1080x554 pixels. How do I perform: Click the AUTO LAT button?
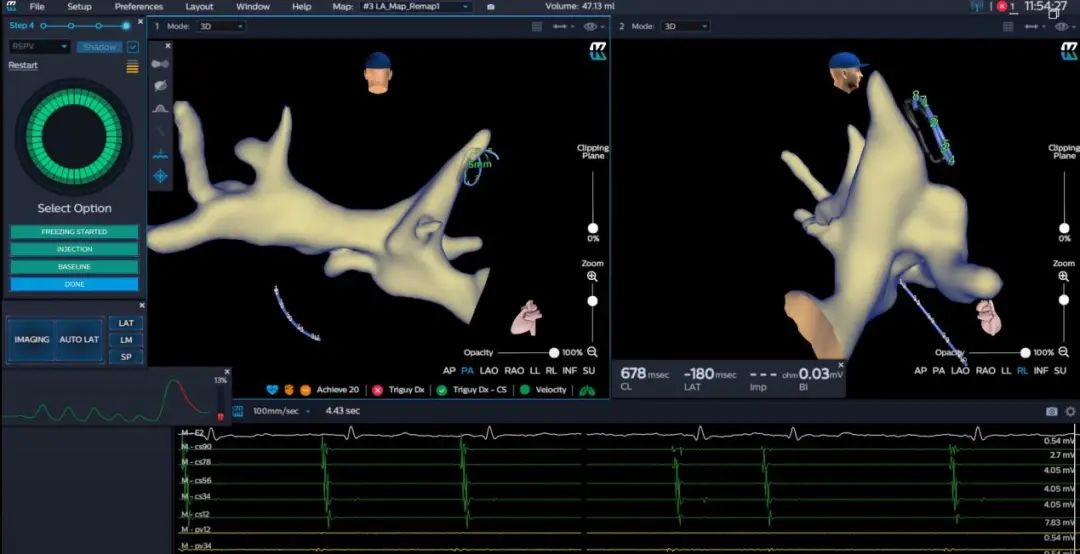click(78, 340)
